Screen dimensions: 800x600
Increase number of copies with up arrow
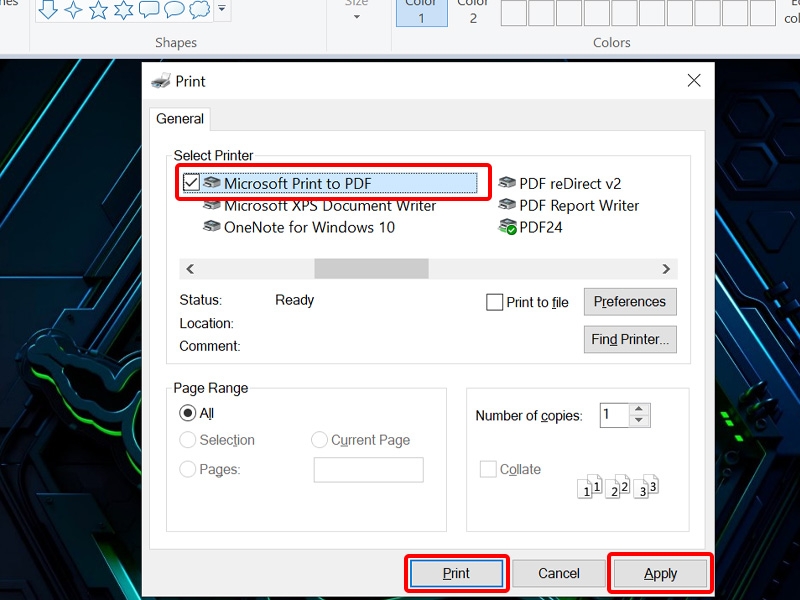coord(639,409)
